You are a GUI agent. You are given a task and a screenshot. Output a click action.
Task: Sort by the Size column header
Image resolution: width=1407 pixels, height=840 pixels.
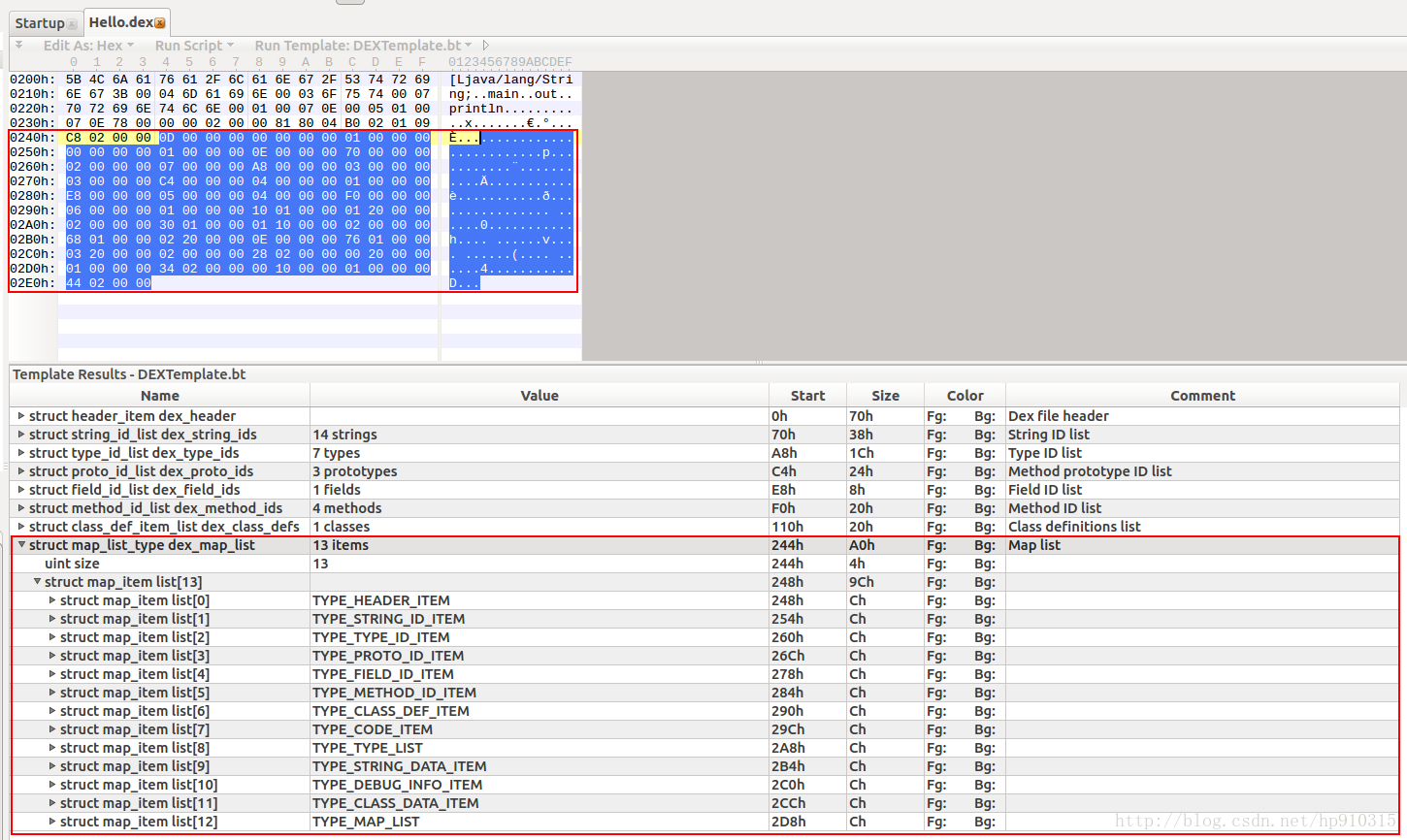pyautogui.click(x=885, y=396)
